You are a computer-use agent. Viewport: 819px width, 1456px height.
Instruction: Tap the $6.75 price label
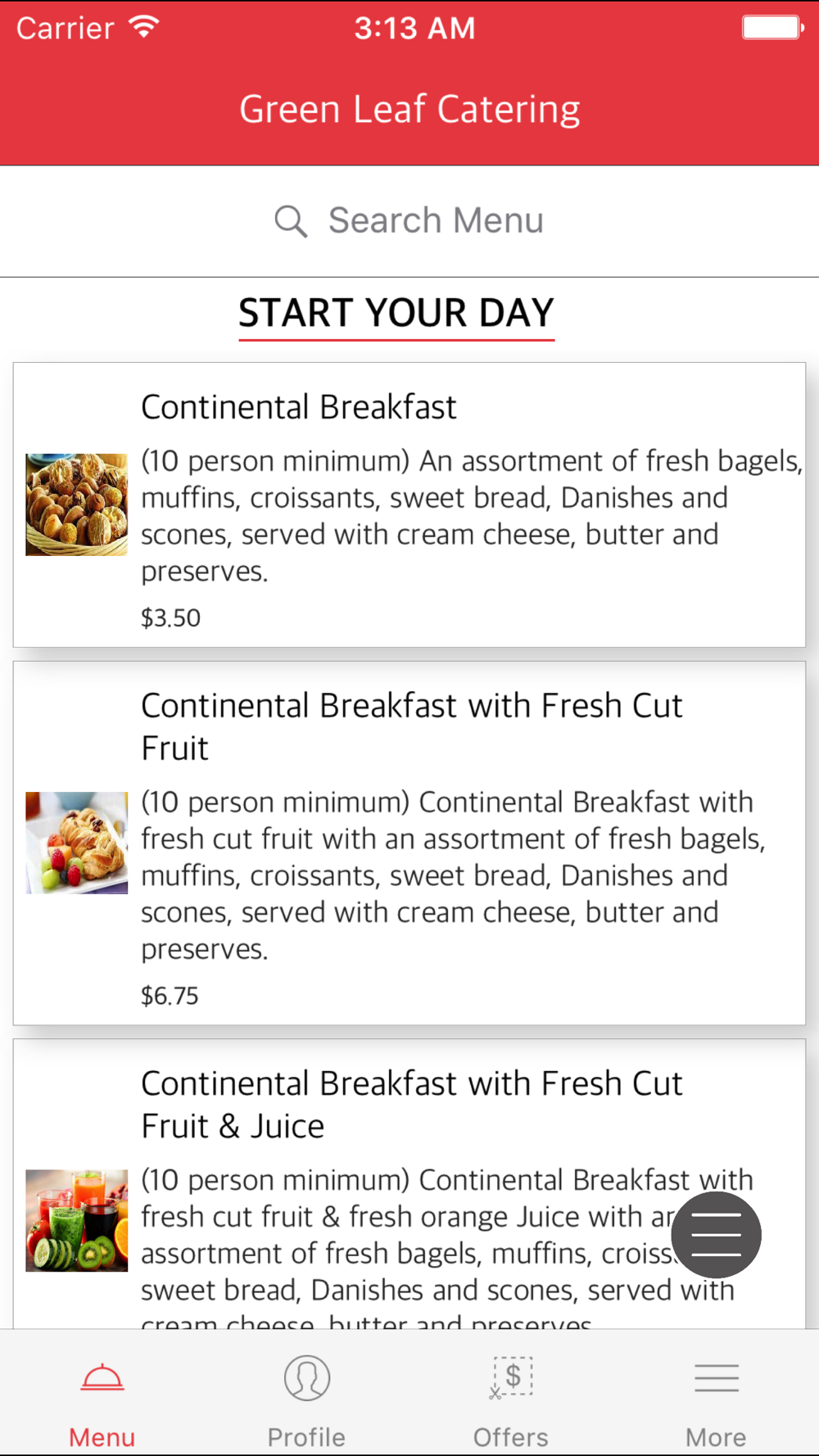(x=170, y=996)
